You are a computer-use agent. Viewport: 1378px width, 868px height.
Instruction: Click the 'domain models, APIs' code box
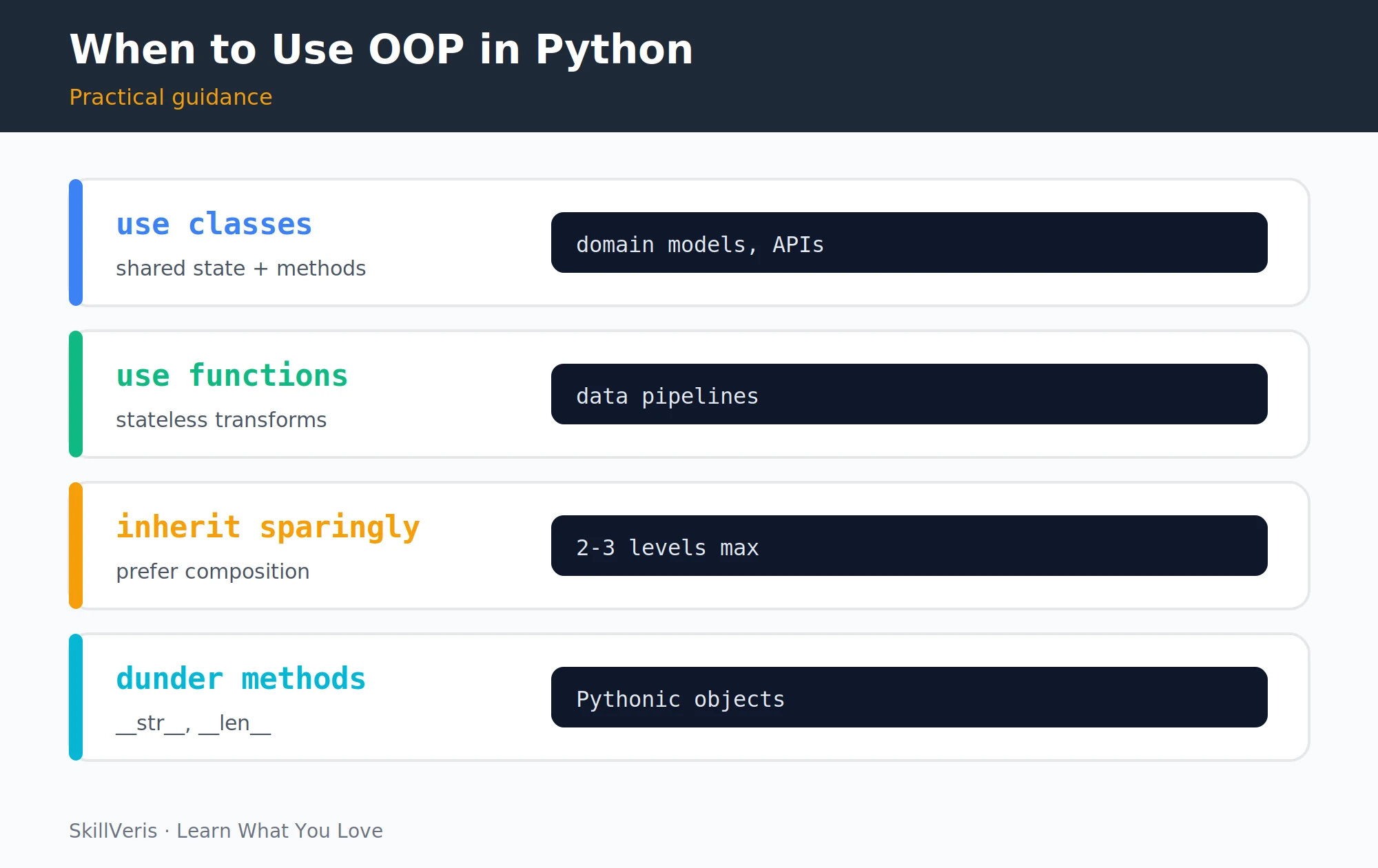(909, 242)
